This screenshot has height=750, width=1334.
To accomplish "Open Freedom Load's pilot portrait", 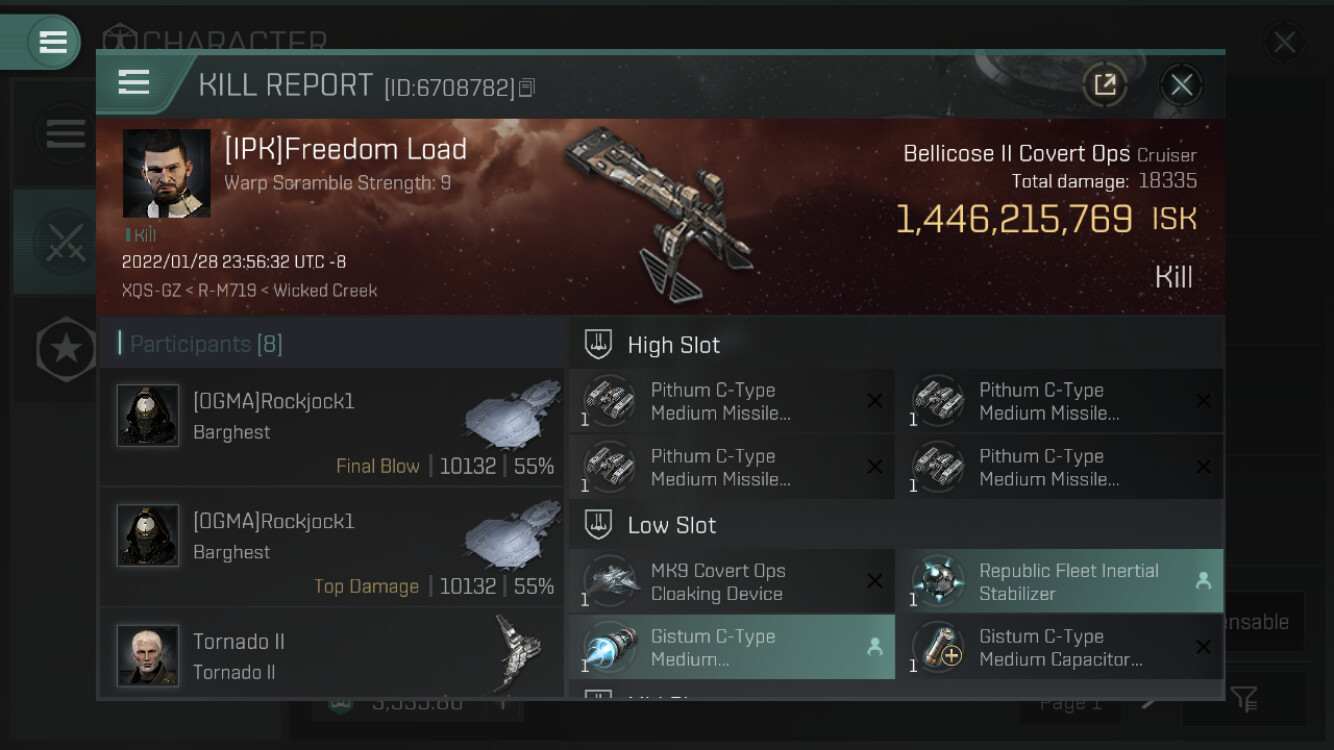I will pyautogui.click(x=166, y=173).
